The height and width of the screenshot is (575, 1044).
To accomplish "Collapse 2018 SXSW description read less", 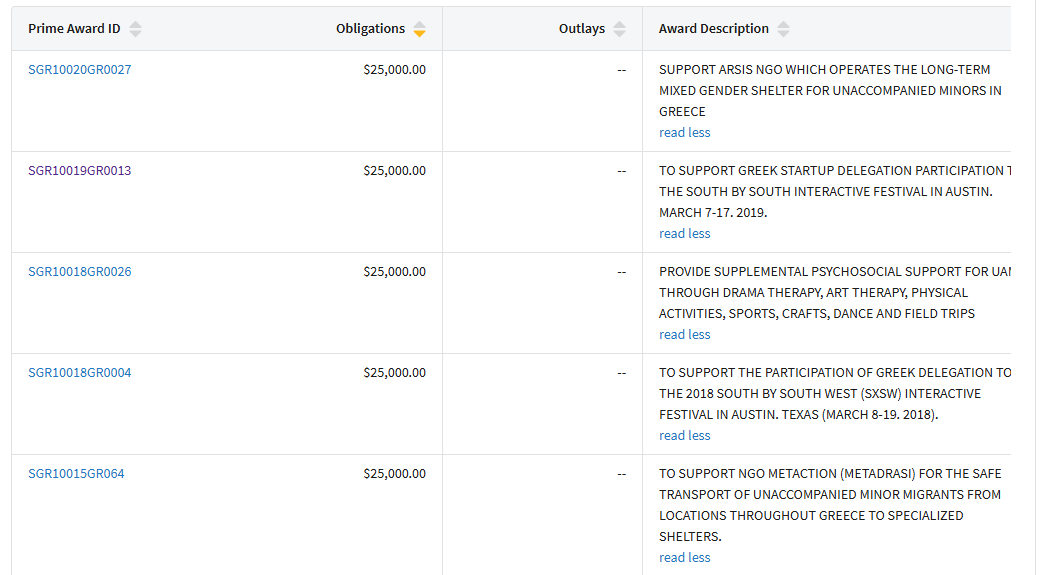I will coord(684,436).
